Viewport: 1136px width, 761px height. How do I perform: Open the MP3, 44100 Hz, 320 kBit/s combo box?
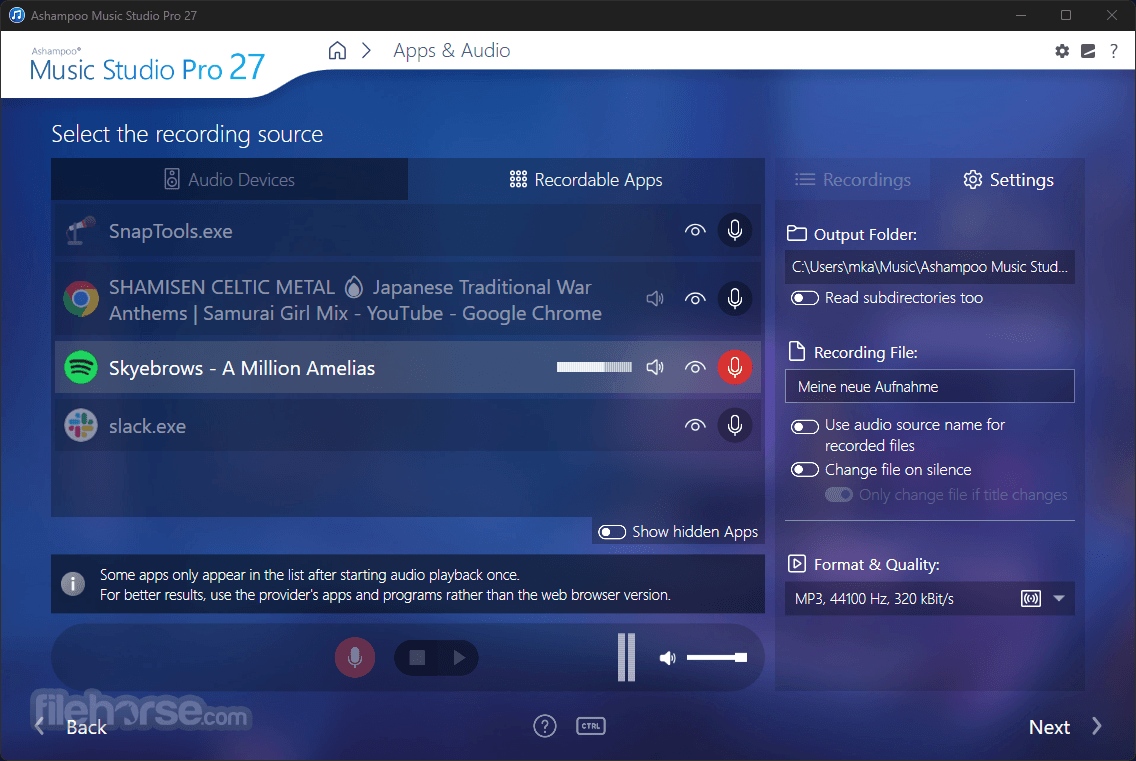(x=930, y=599)
